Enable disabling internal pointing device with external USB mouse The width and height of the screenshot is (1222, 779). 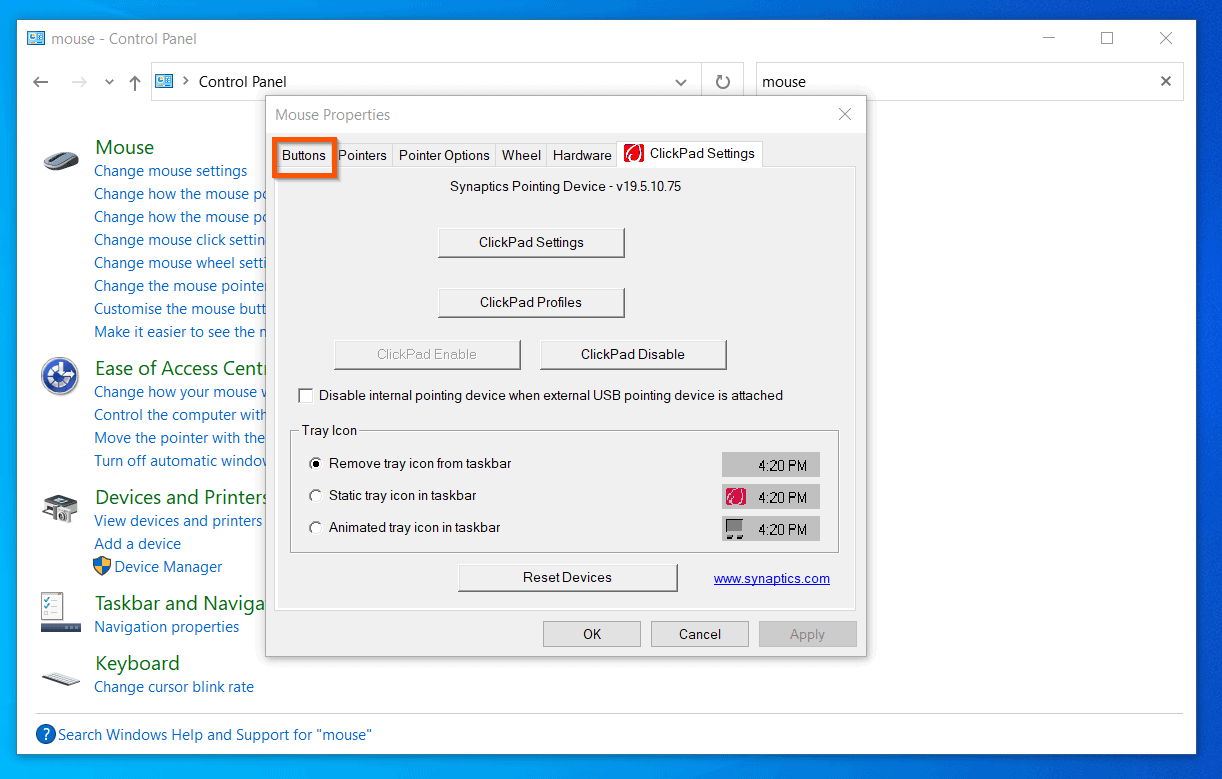click(x=306, y=395)
